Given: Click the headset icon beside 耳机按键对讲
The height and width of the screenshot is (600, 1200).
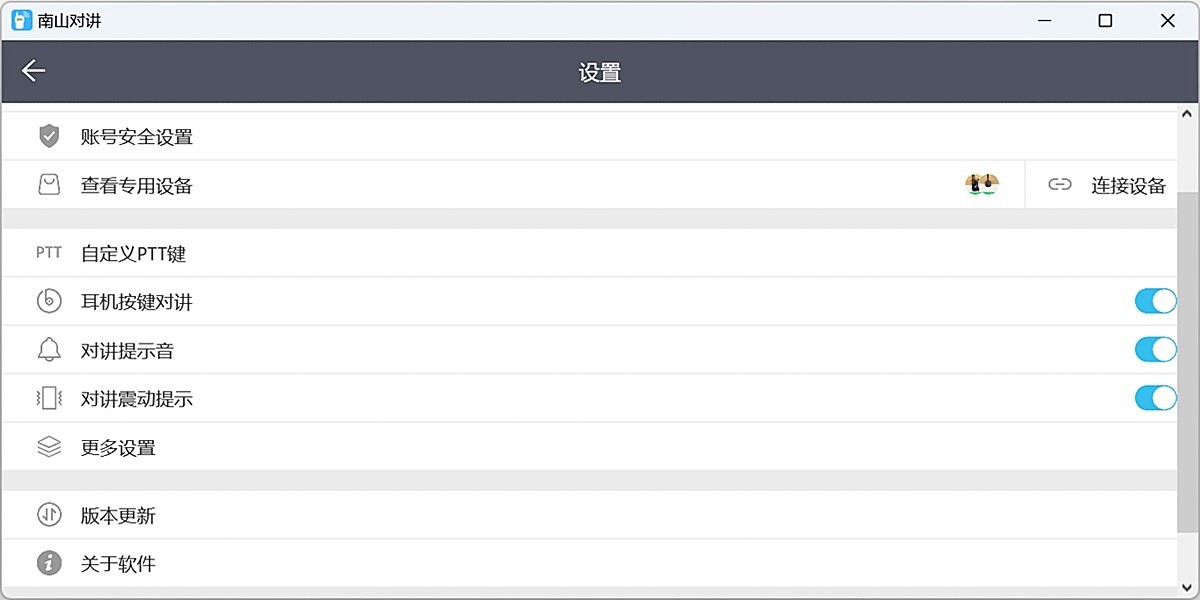Looking at the screenshot, I should click(48, 301).
